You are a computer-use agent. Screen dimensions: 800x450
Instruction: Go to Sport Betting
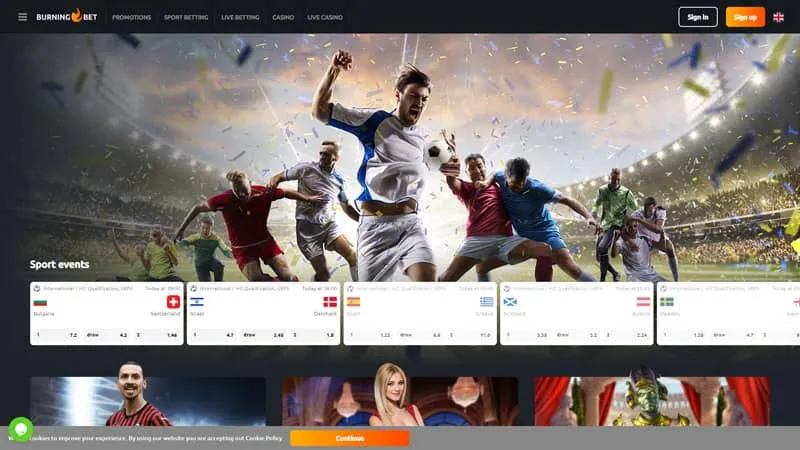(x=186, y=17)
